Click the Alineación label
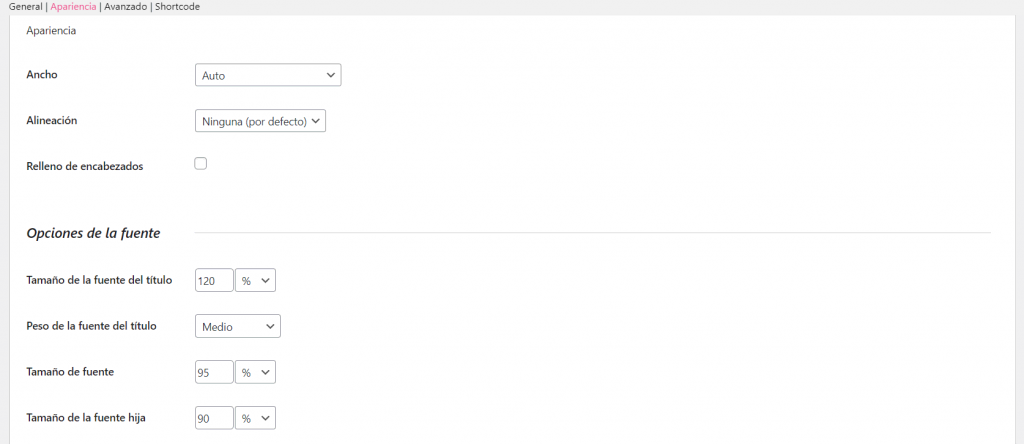 52,120
